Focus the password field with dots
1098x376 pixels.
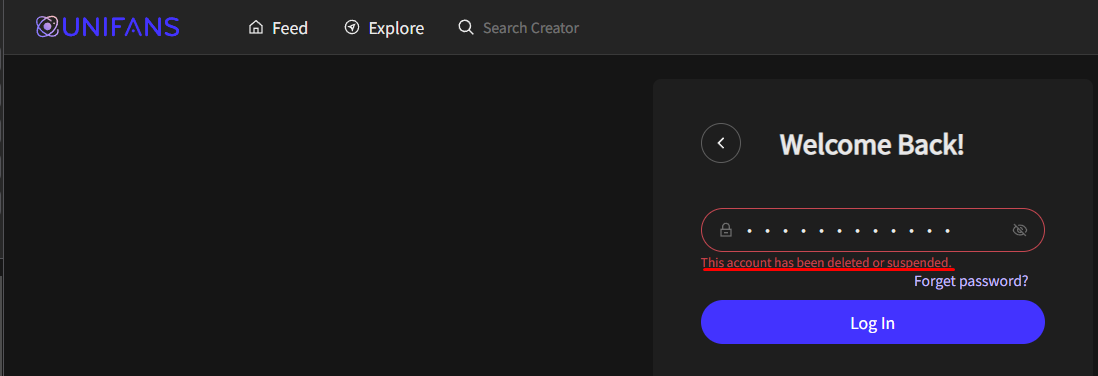pyautogui.click(x=873, y=230)
